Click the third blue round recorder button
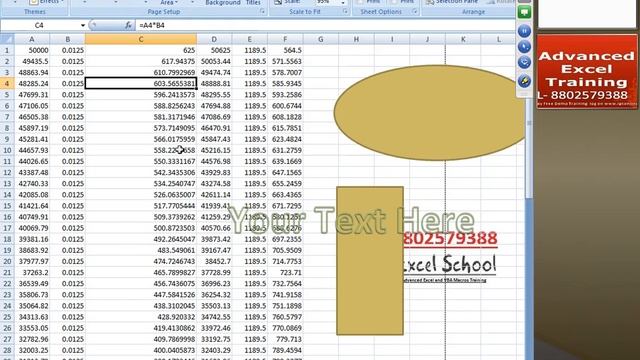This screenshot has width=640, height=360. [524, 62]
